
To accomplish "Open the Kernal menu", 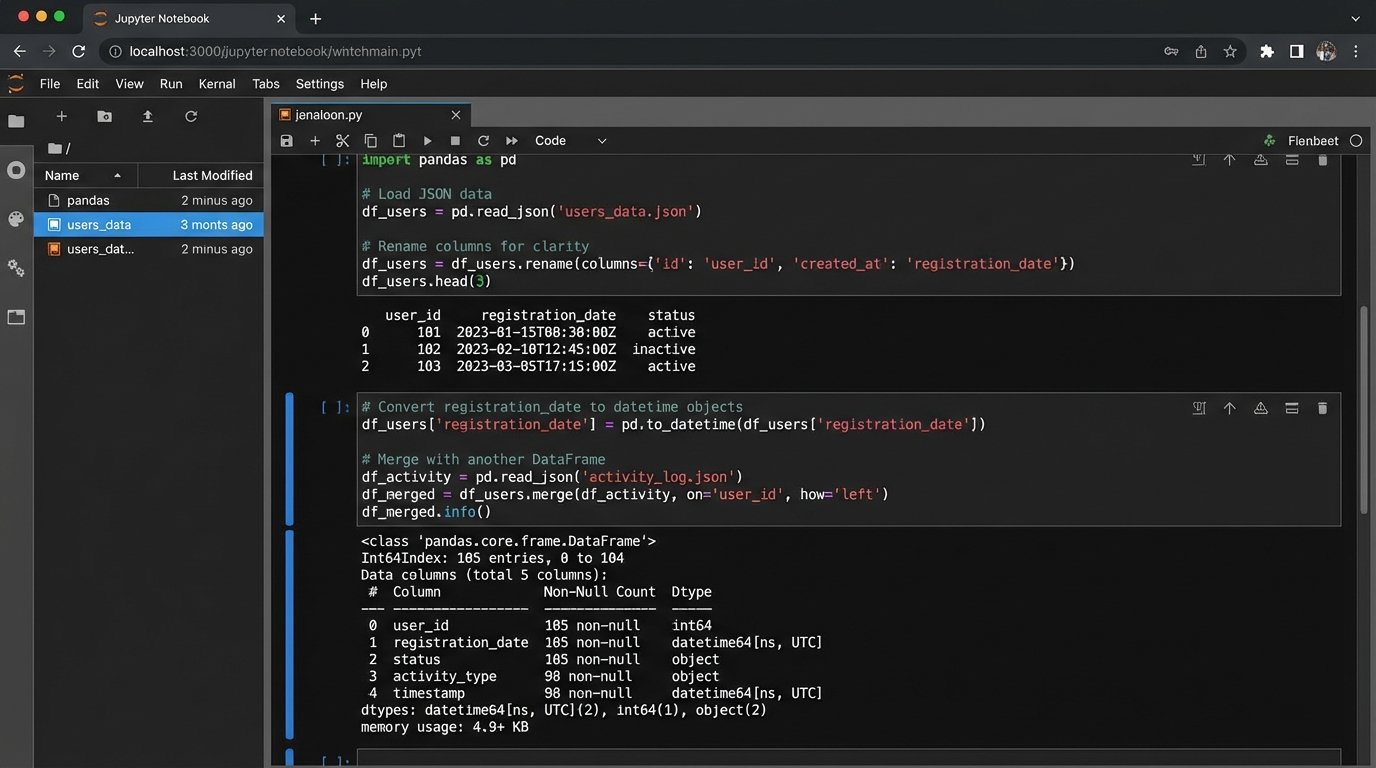I will 217,84.
